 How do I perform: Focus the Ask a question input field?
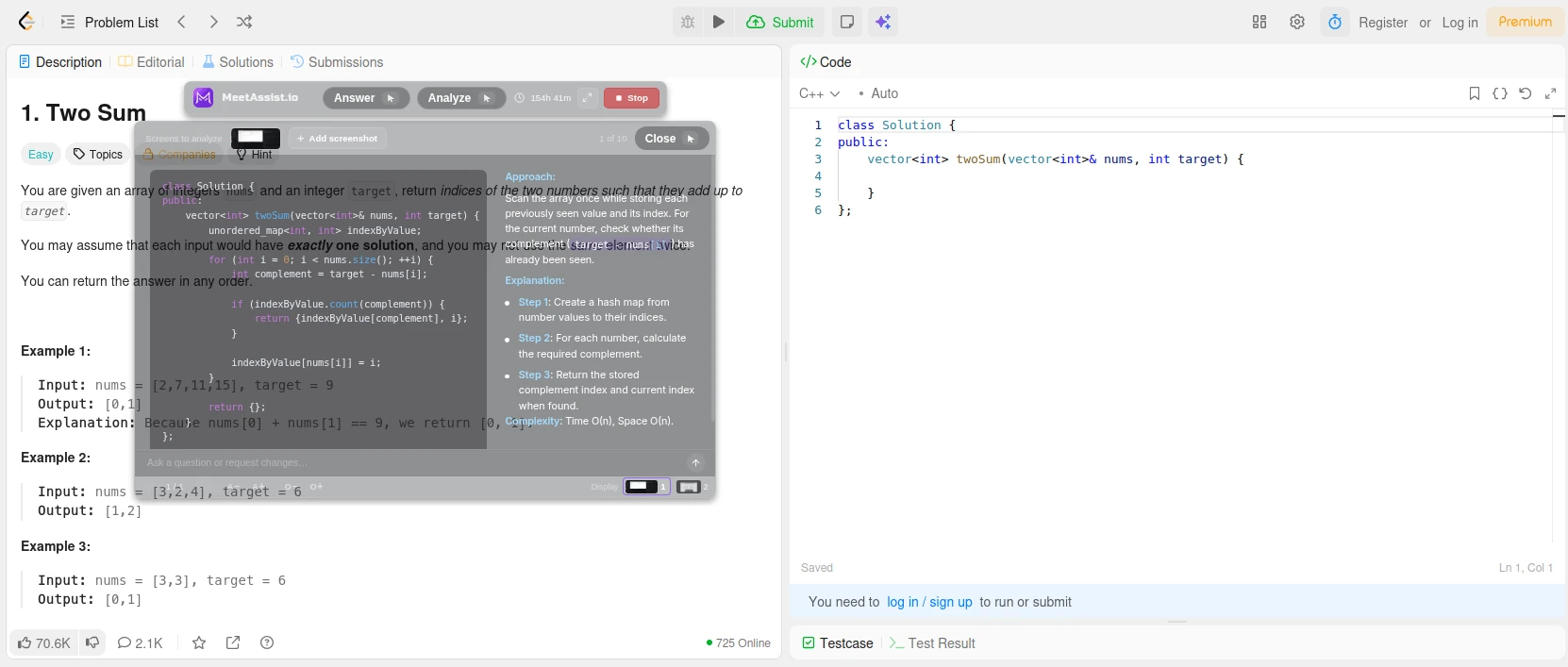pos(413,462)
